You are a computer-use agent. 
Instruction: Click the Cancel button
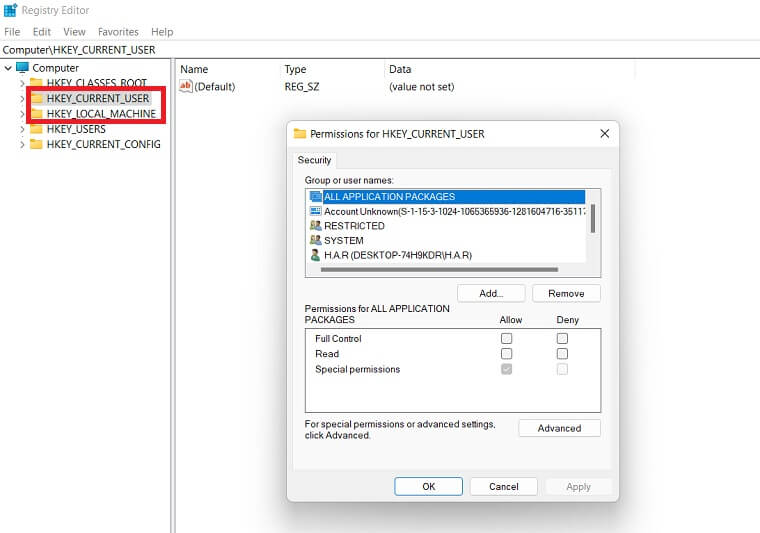click(504, 486)
